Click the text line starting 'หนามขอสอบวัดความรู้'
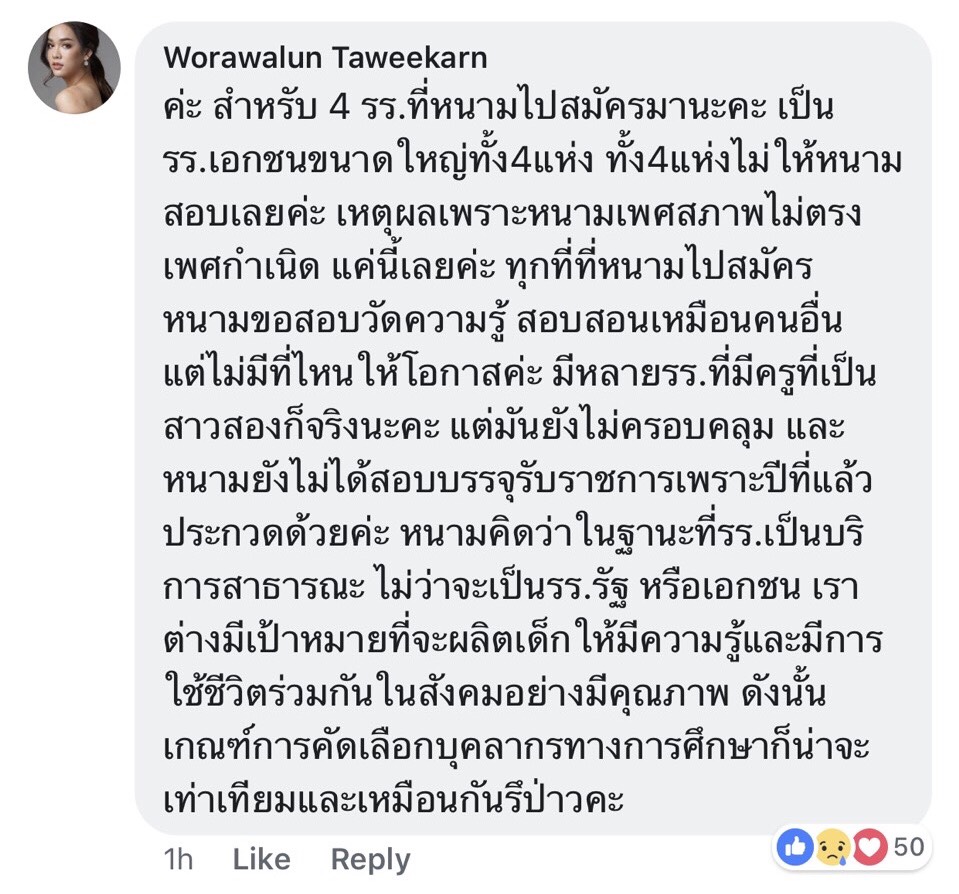 tap(503, 321)
